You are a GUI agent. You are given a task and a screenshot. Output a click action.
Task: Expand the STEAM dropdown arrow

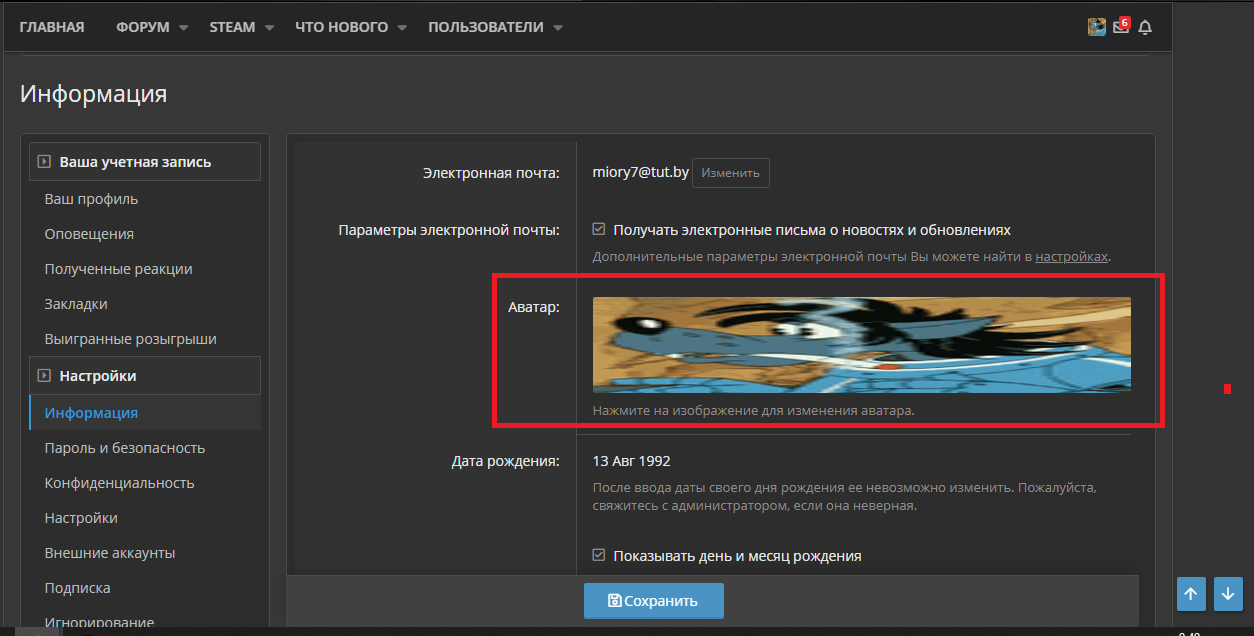[269, 28]
